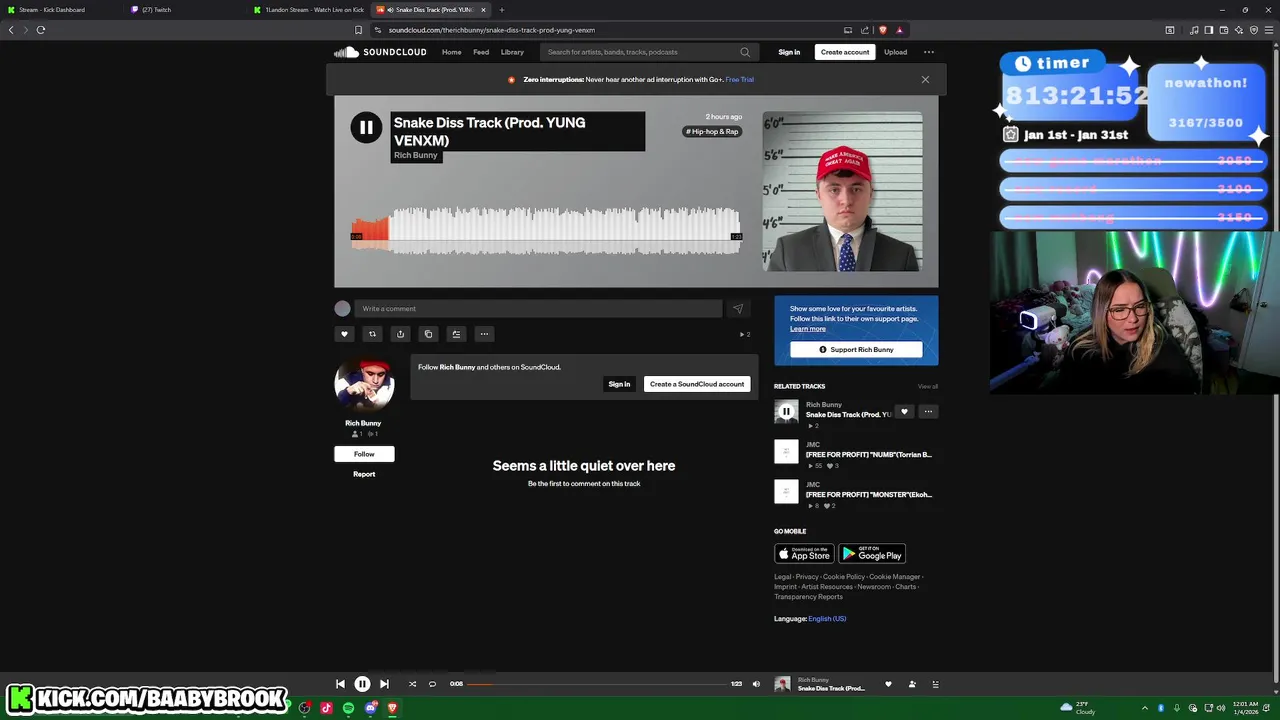Report the track via Report link

tap(364, 474)
